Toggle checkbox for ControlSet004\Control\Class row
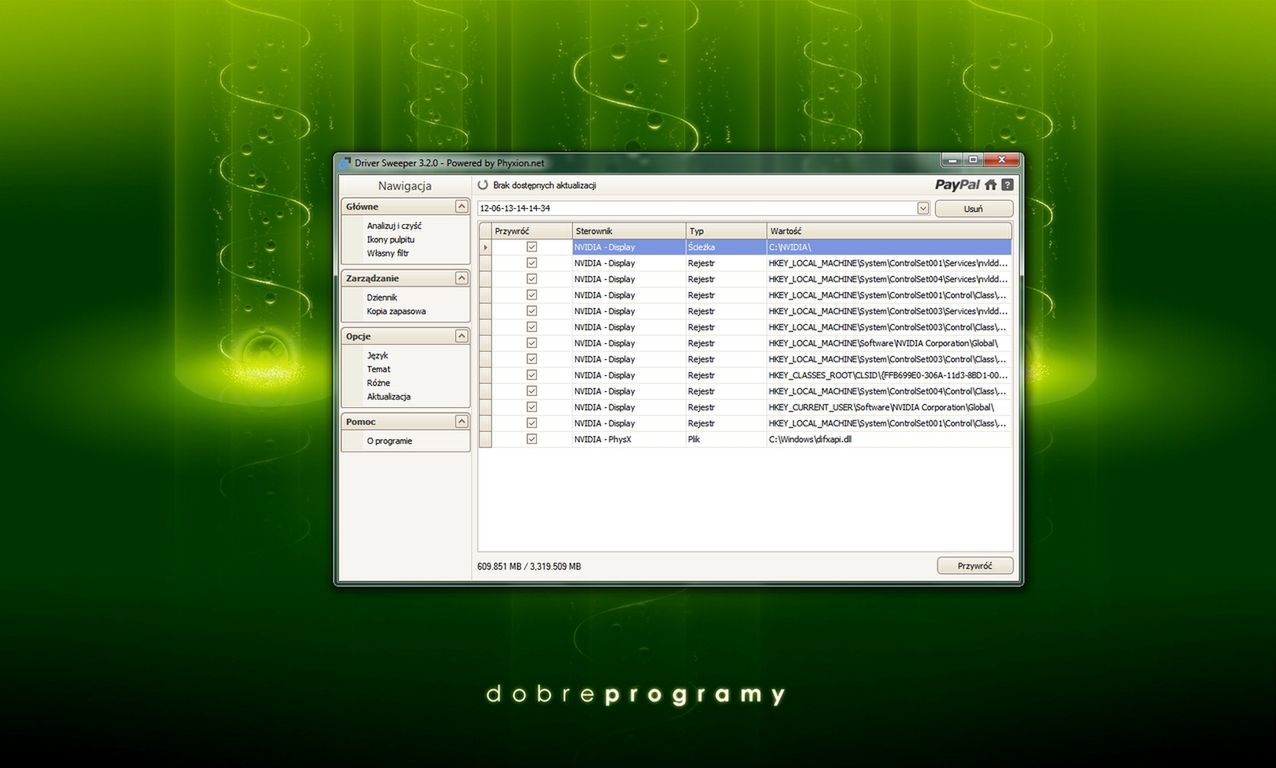 pyautogui.click(x=532, y=391)
